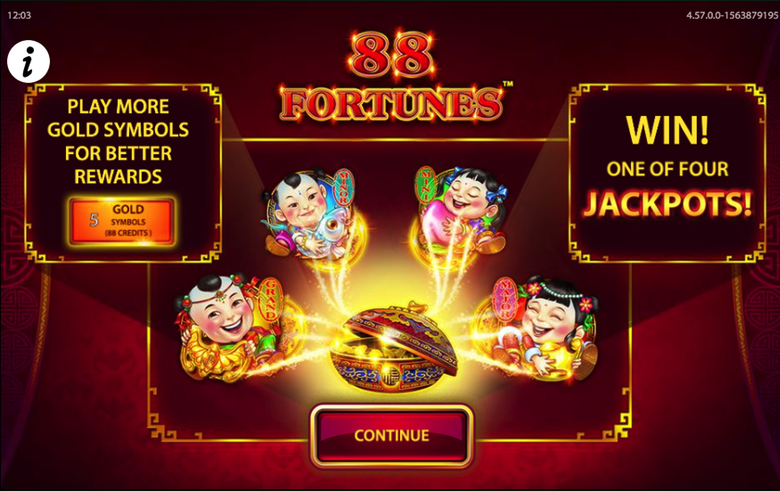
Task: Open the info button in top-left corner
Action: (x=28, y=62)
